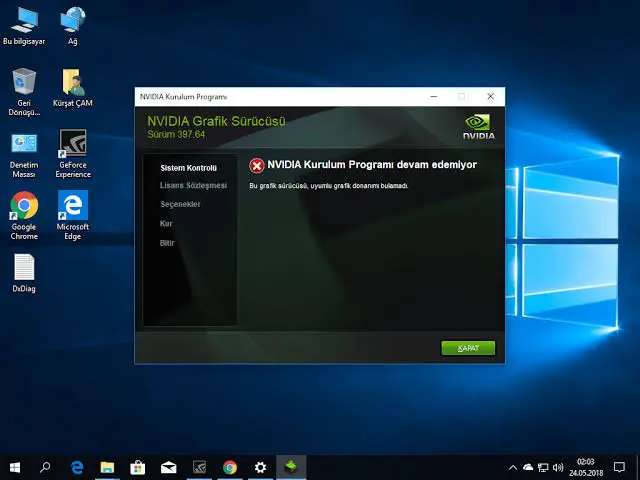Open Settings gear on the taskbar

[260, 467]
